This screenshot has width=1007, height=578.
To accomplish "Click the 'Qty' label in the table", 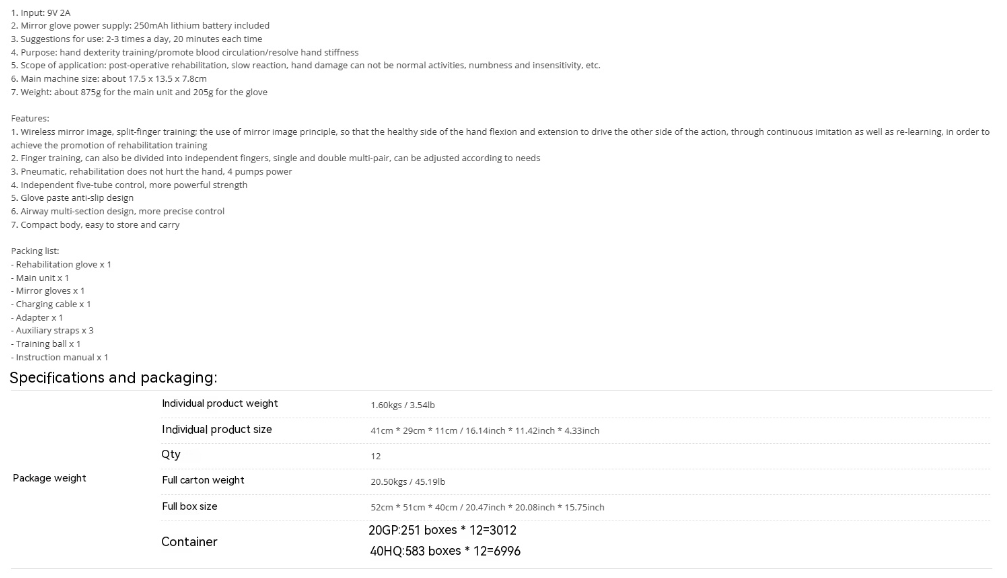I will (x=171, y=455).
